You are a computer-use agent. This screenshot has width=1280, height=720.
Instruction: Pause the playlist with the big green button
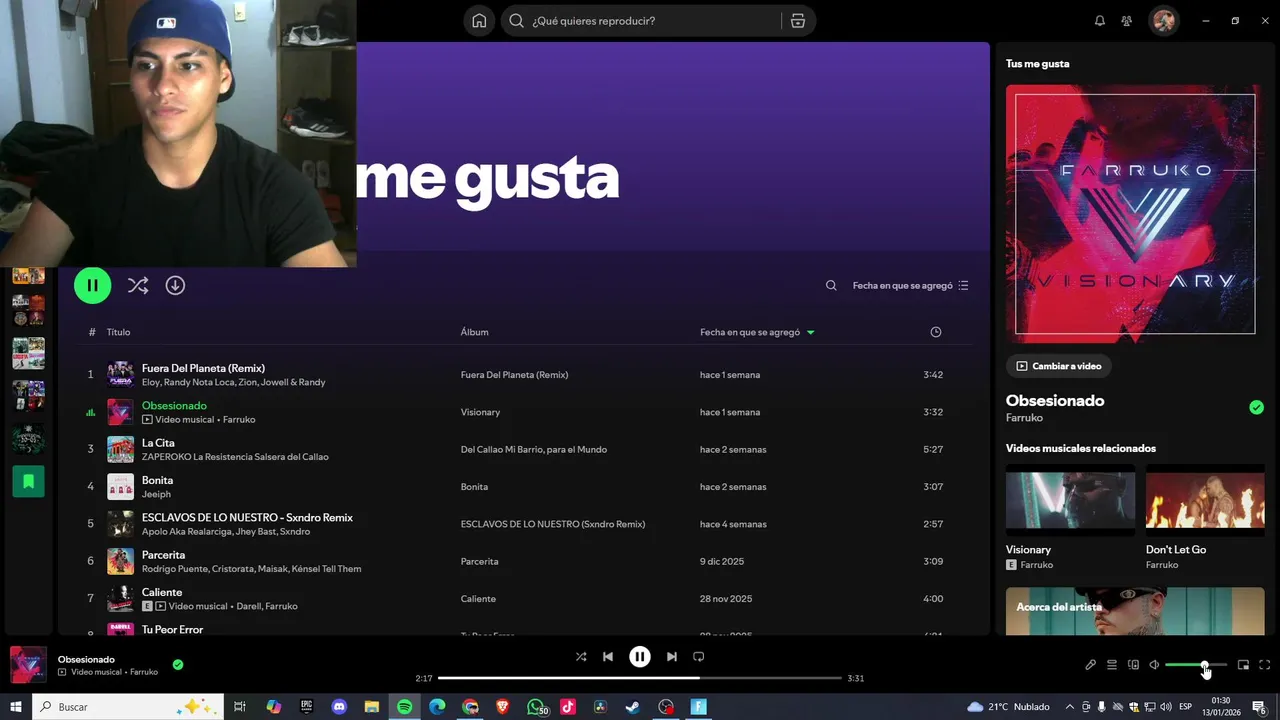coord(92,285)
